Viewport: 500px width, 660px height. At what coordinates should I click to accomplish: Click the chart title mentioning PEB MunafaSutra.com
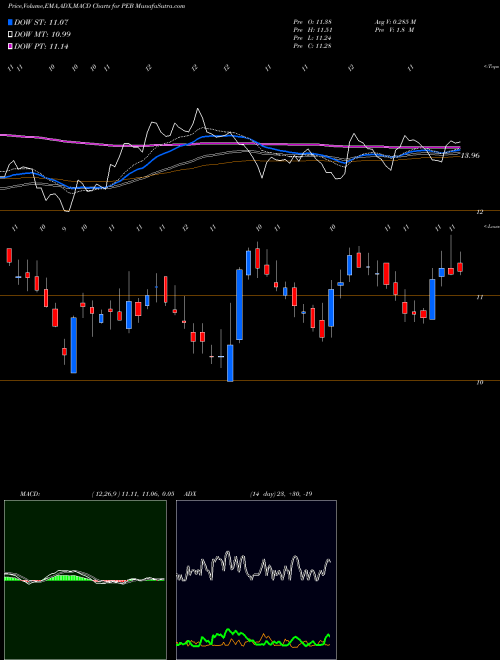(96, 7)
